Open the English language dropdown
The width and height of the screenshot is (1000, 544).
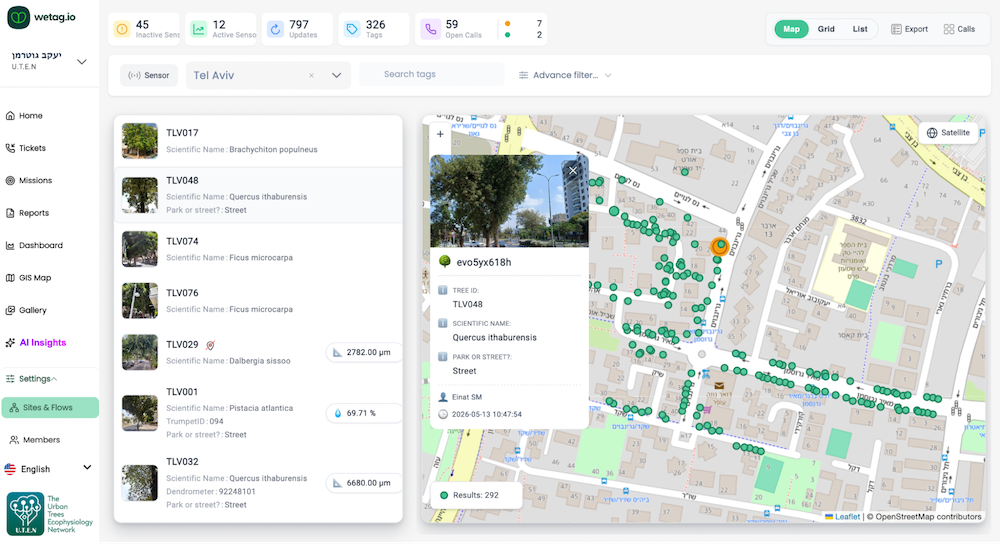click(48, 469)
